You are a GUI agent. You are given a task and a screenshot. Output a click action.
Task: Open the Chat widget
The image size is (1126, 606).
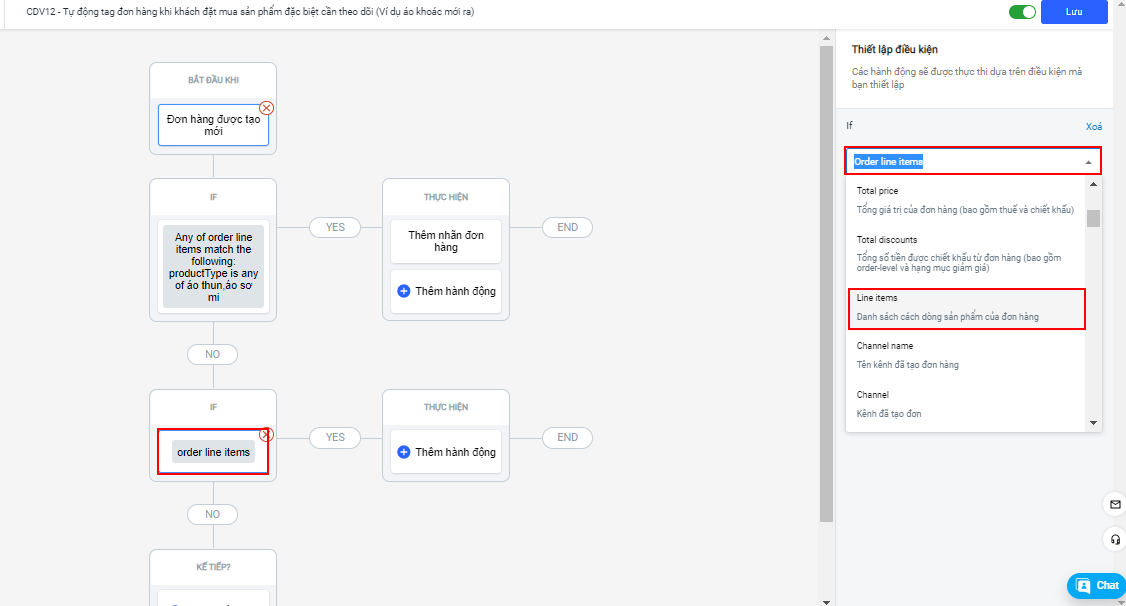click(x=1097, y=585)
